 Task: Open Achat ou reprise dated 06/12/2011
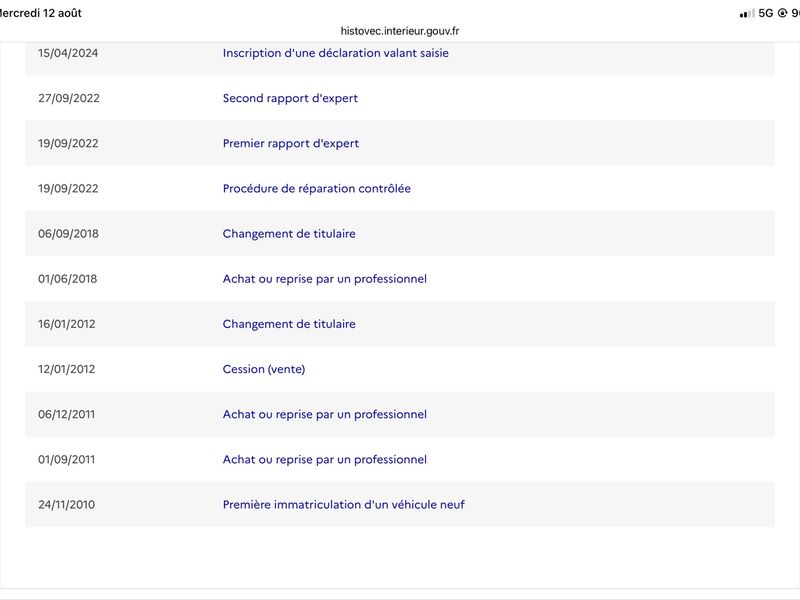[x=325, y=414]
